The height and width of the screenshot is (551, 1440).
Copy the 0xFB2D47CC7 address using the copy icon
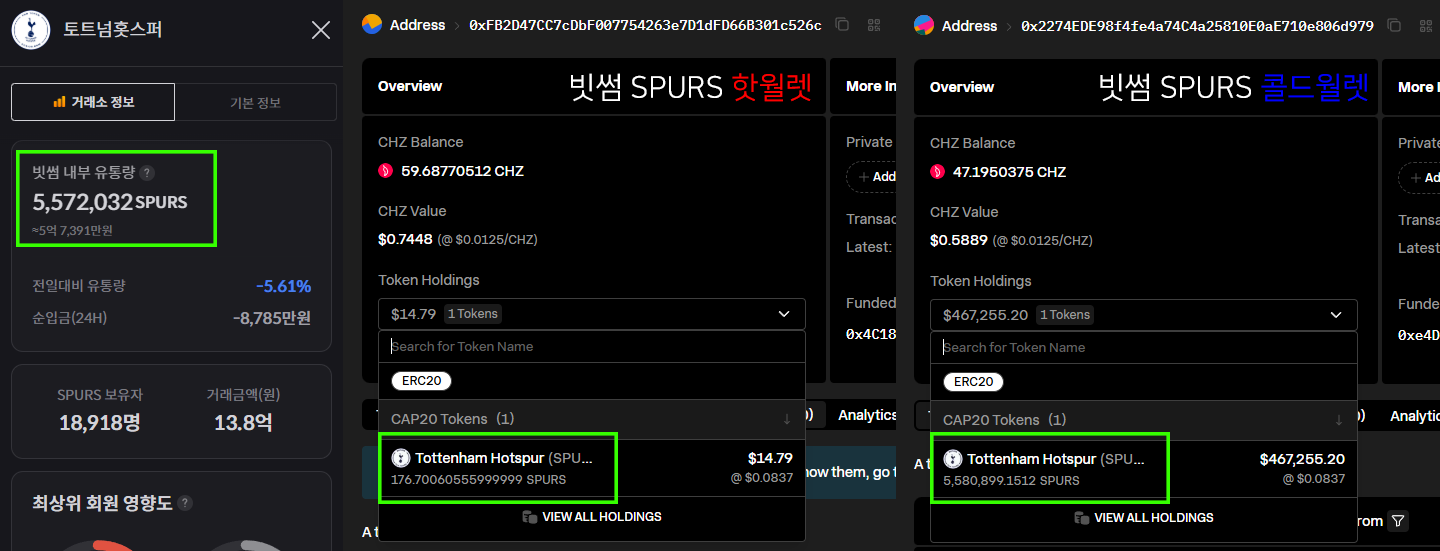click(842, 25)
